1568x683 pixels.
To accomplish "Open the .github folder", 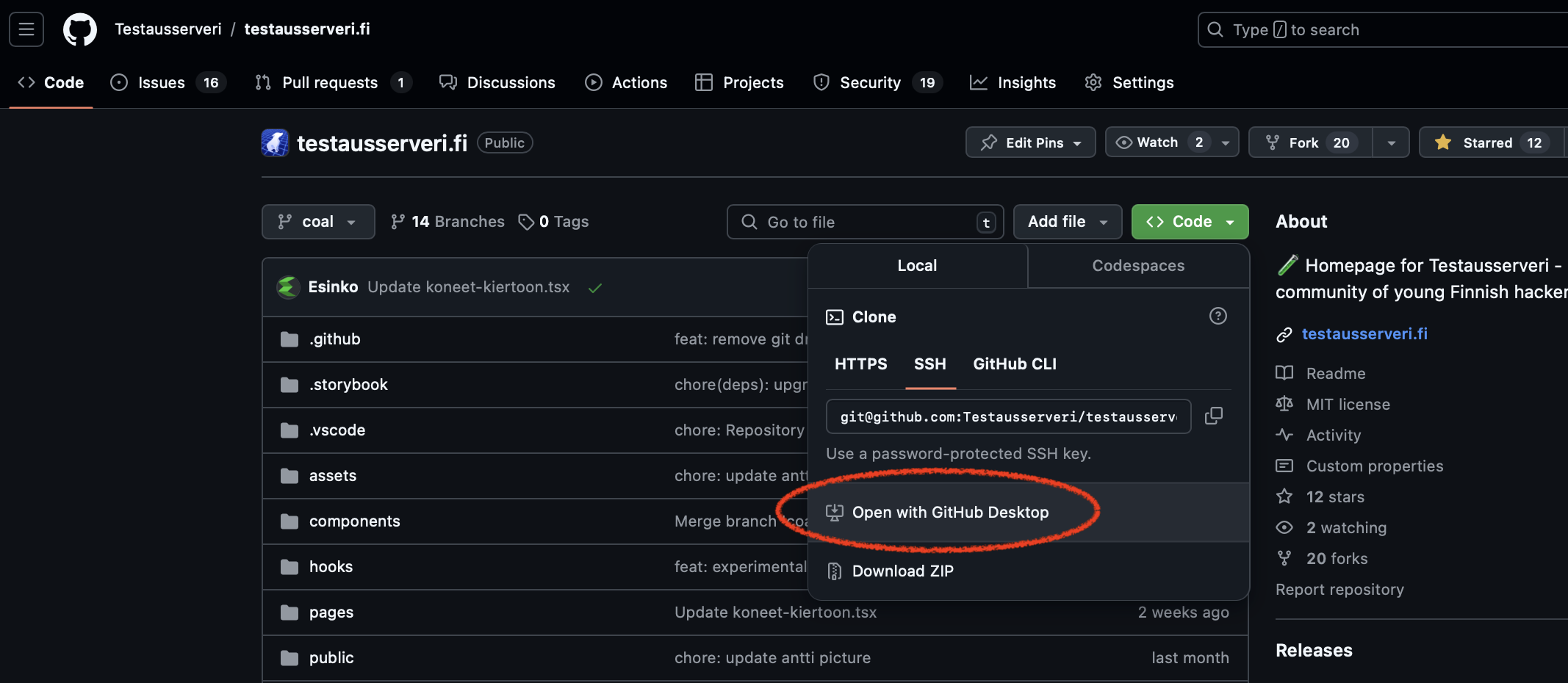I will pyautogui.click(x=334, y=339).
